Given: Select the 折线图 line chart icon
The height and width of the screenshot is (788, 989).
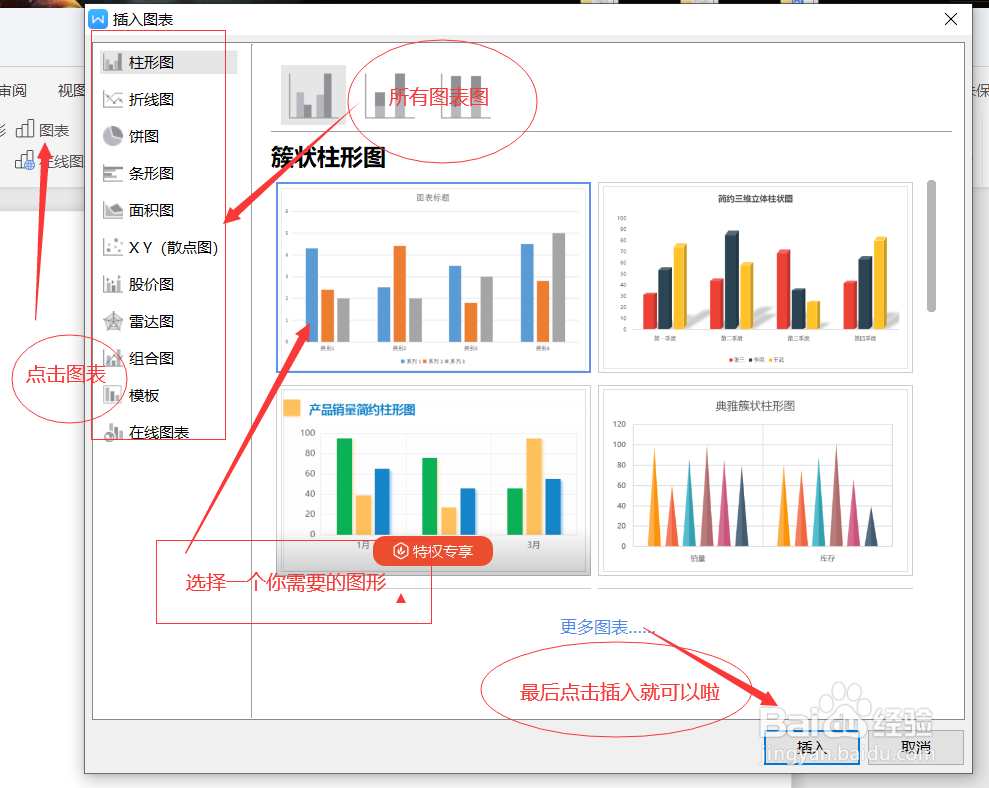Looking at the screenshot, I should point(113,99).
